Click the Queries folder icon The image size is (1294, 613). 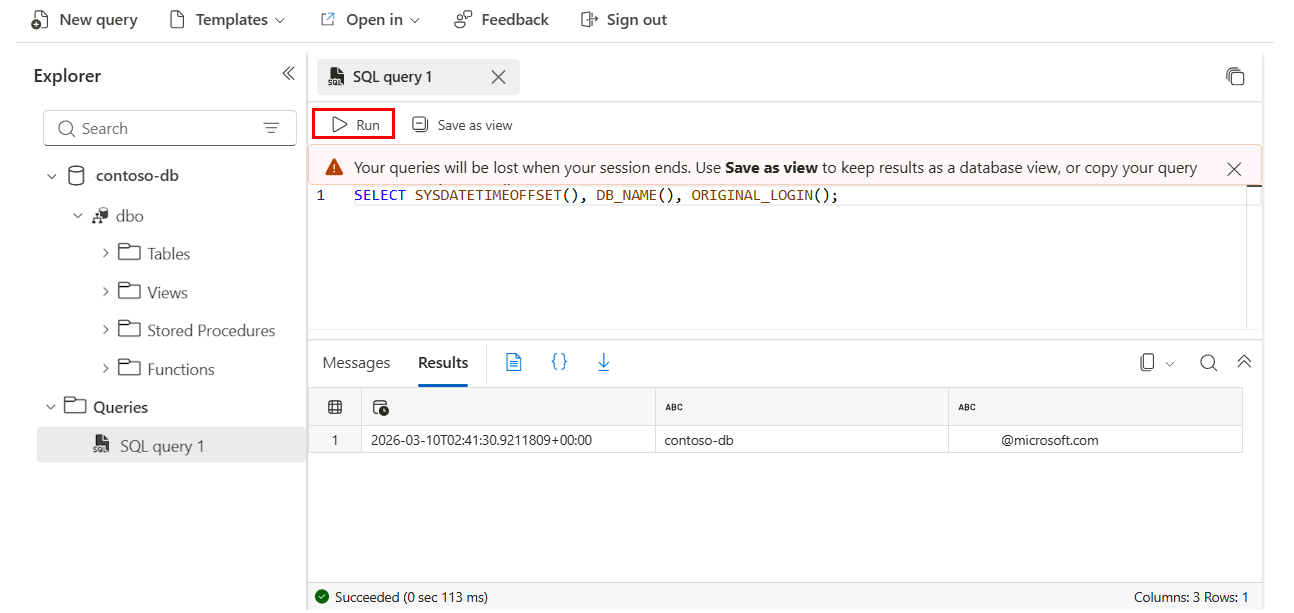coord(75,405)
